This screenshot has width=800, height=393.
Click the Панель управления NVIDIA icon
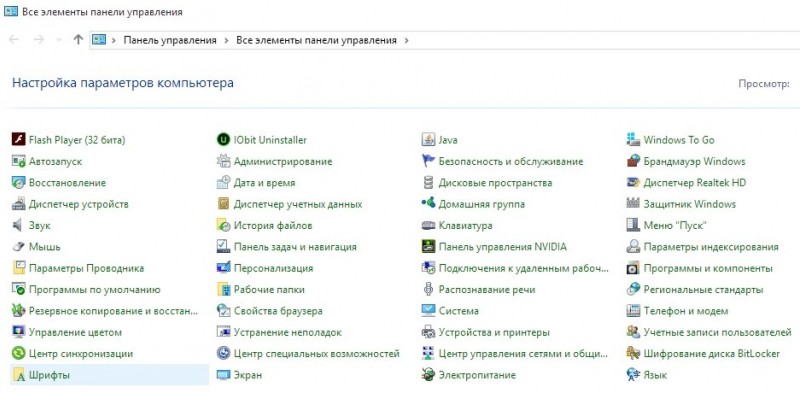tap(428, 247)
